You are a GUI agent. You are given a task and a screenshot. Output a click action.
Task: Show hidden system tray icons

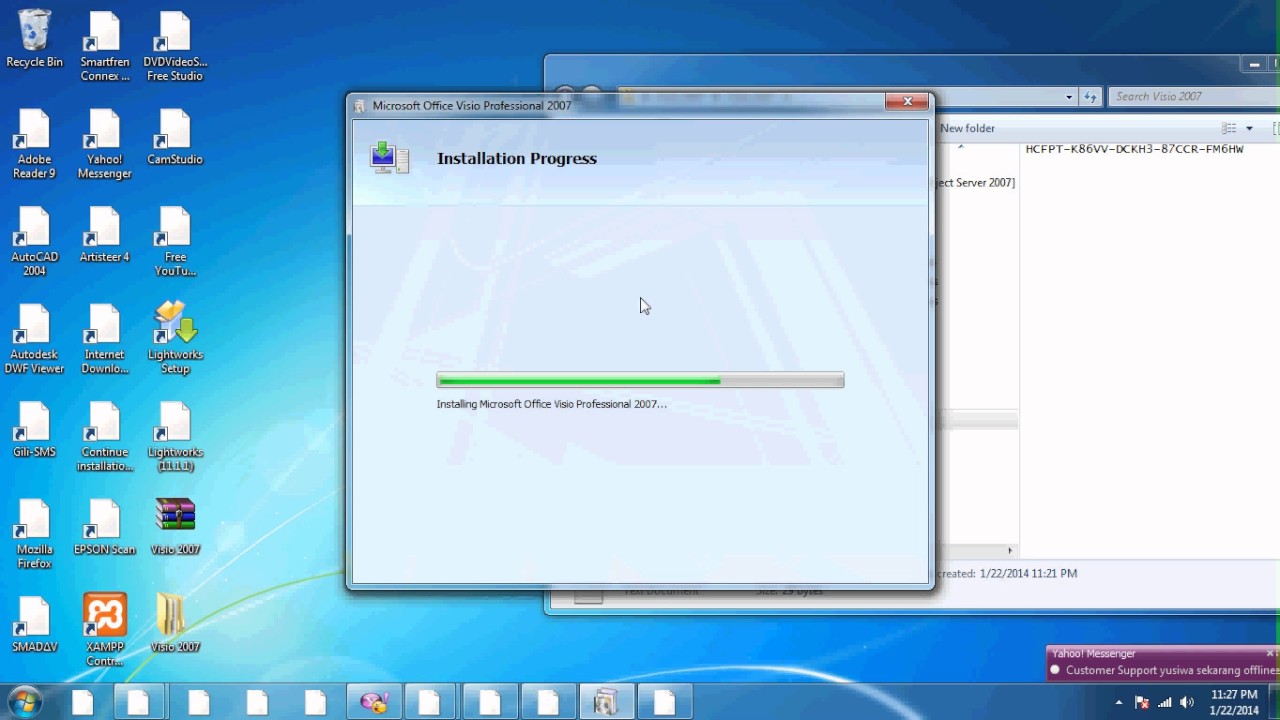[x=1119, y=702]
